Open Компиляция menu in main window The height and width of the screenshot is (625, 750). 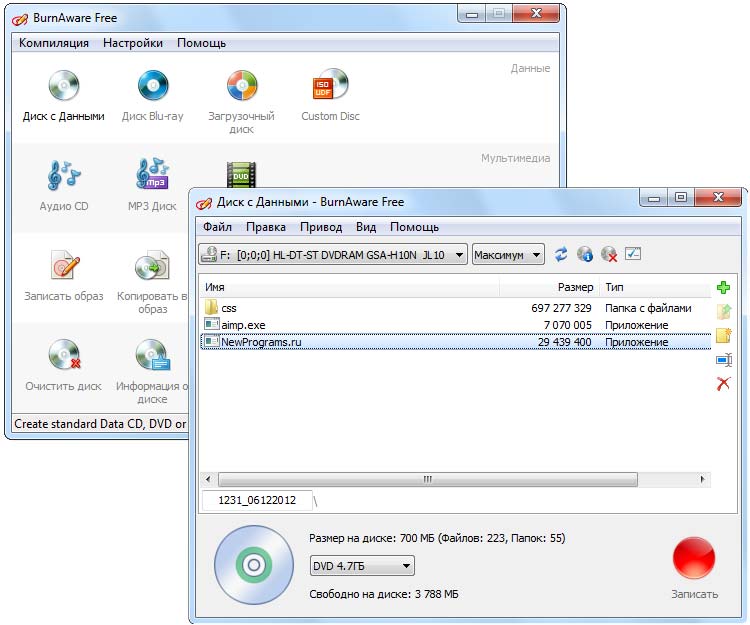point(54,43)
